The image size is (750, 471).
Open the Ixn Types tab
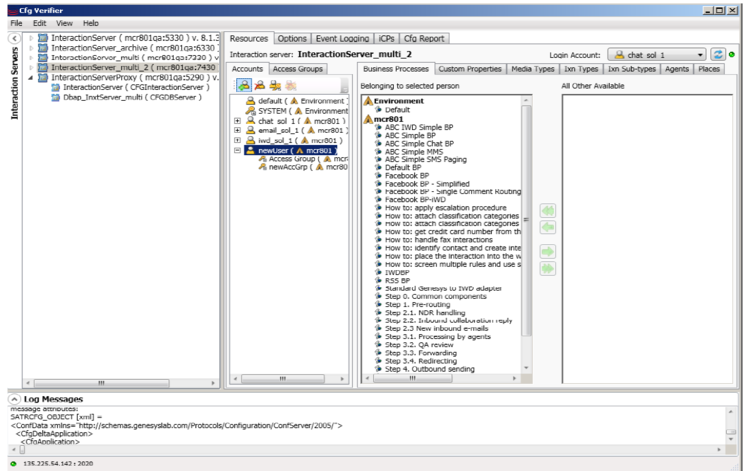click(581, 69)
